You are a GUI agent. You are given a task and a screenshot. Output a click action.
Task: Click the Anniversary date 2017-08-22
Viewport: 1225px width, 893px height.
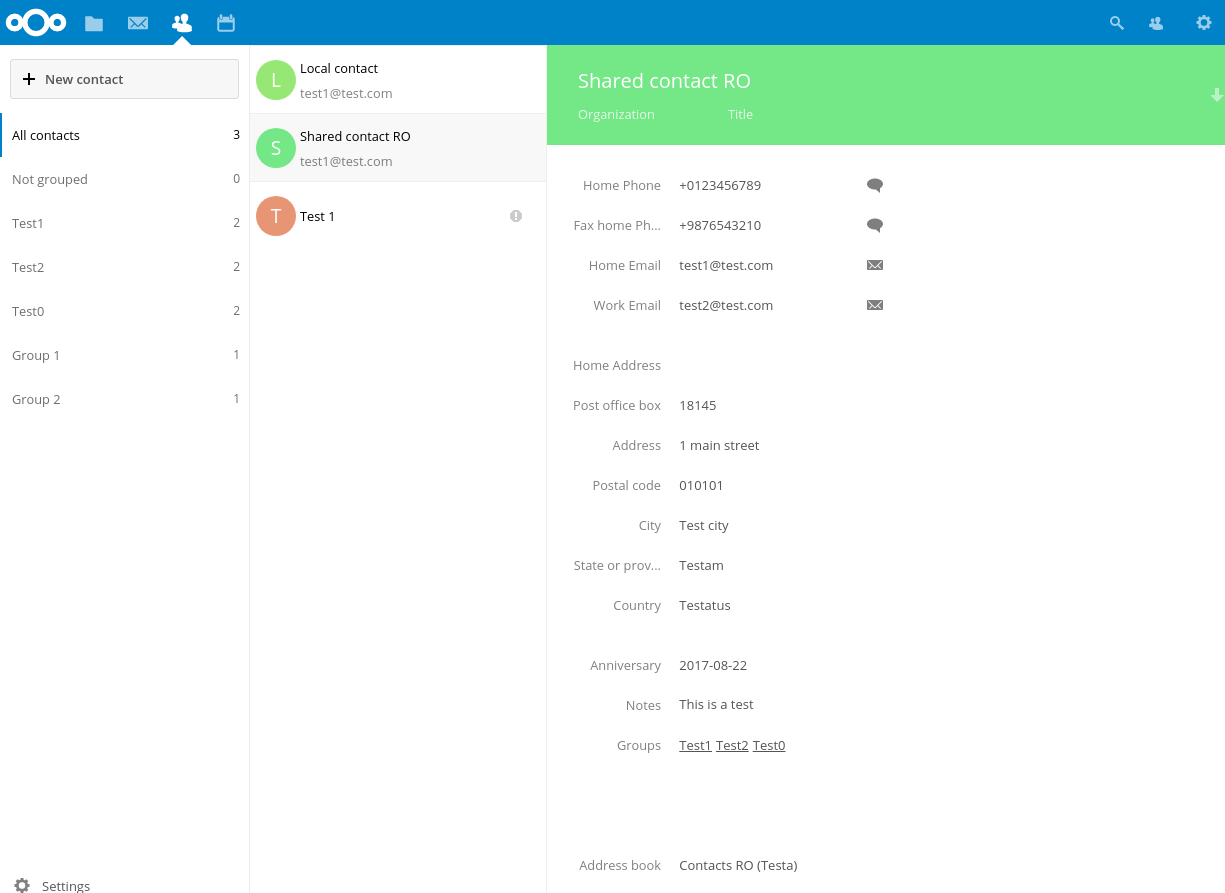pyautogui.click(x=713, y=665)
